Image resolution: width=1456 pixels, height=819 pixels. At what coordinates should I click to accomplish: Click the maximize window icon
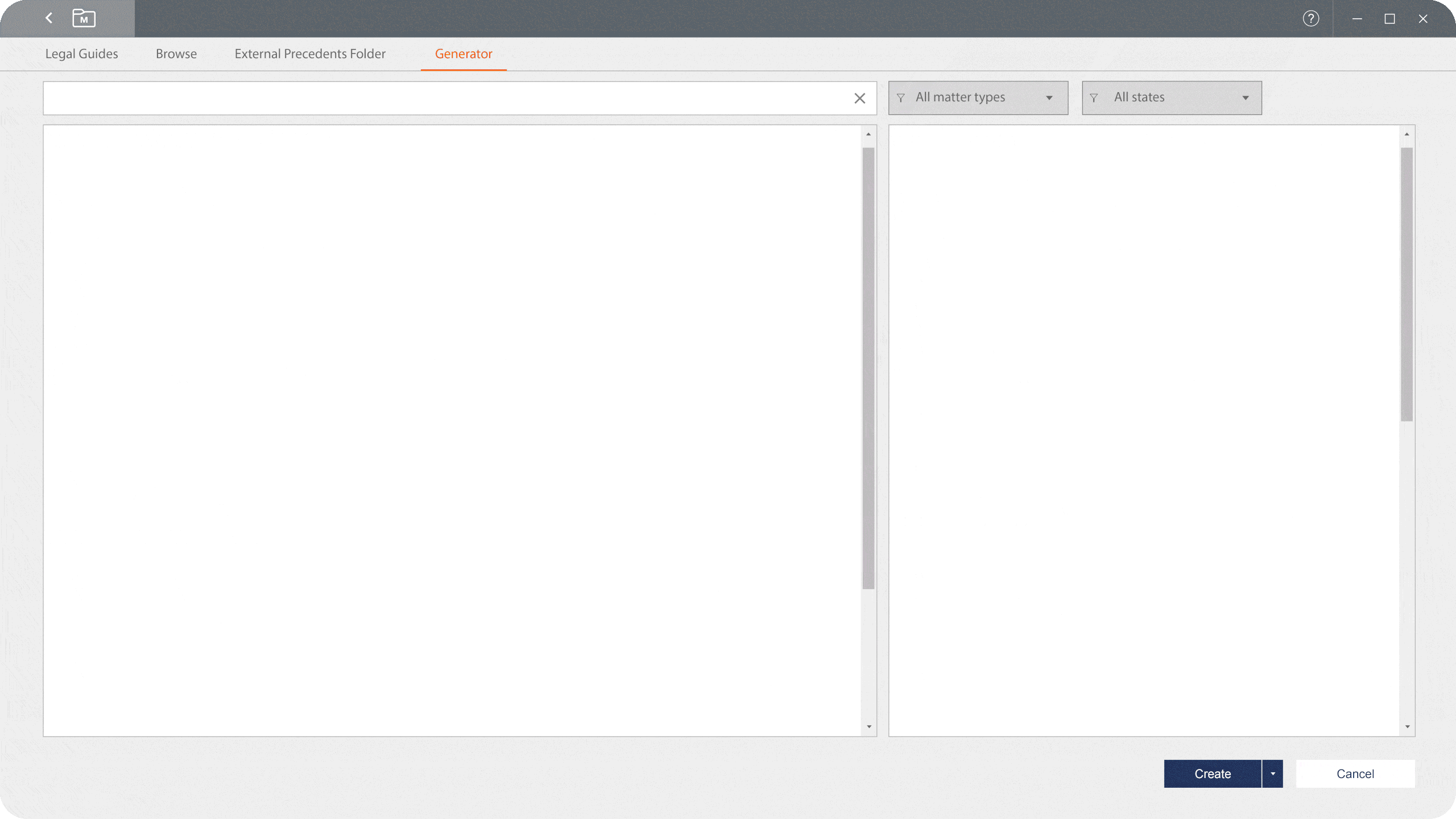pyautogui.click(x=1389, y=18)
